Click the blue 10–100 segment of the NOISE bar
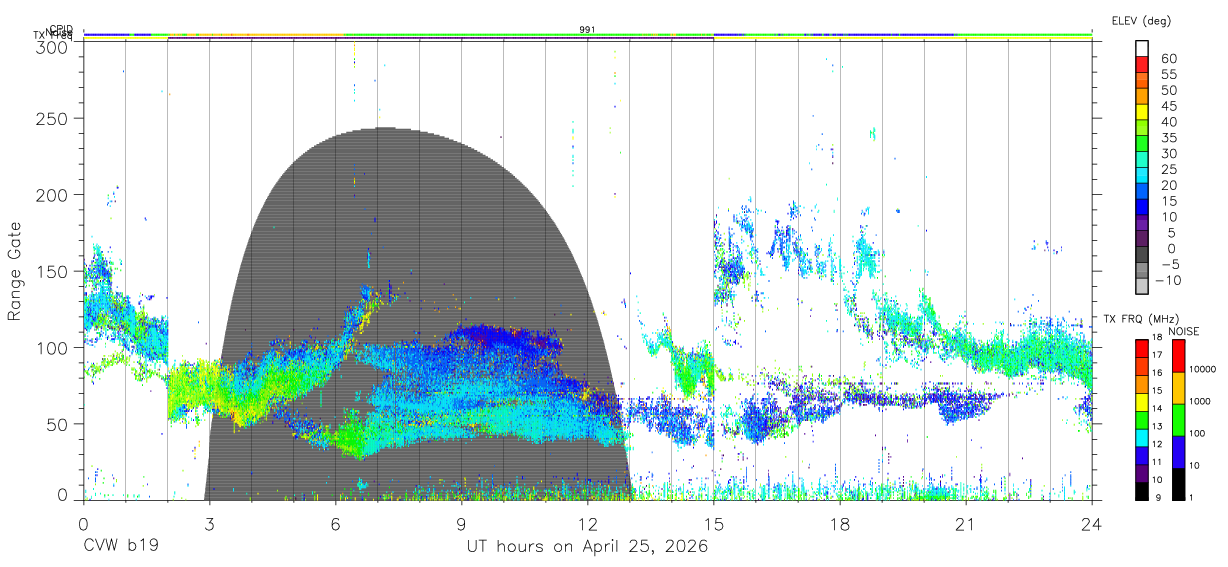Image resolution: width=1228 pixels, height=567 pixels. click(1177, 452)
